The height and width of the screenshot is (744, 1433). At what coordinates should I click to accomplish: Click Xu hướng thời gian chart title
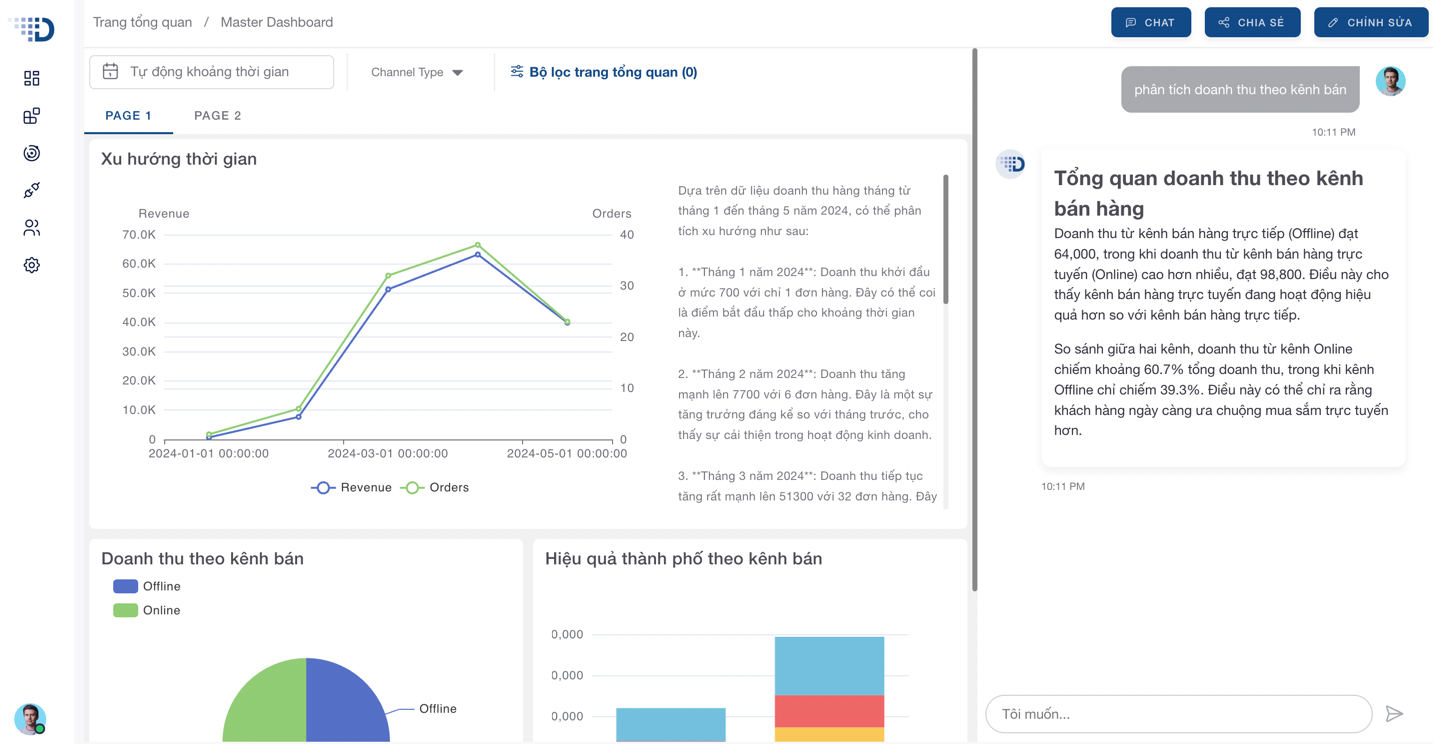pos(179,159)
